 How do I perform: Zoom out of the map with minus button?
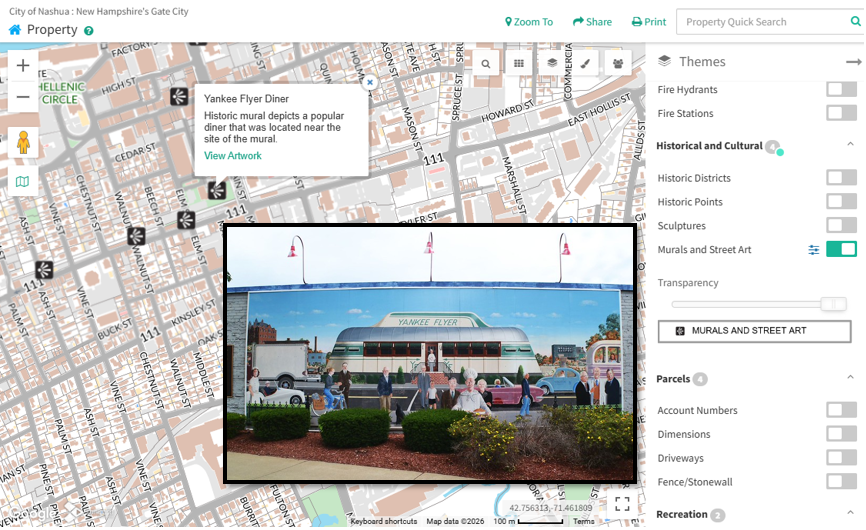pos(23,97)
